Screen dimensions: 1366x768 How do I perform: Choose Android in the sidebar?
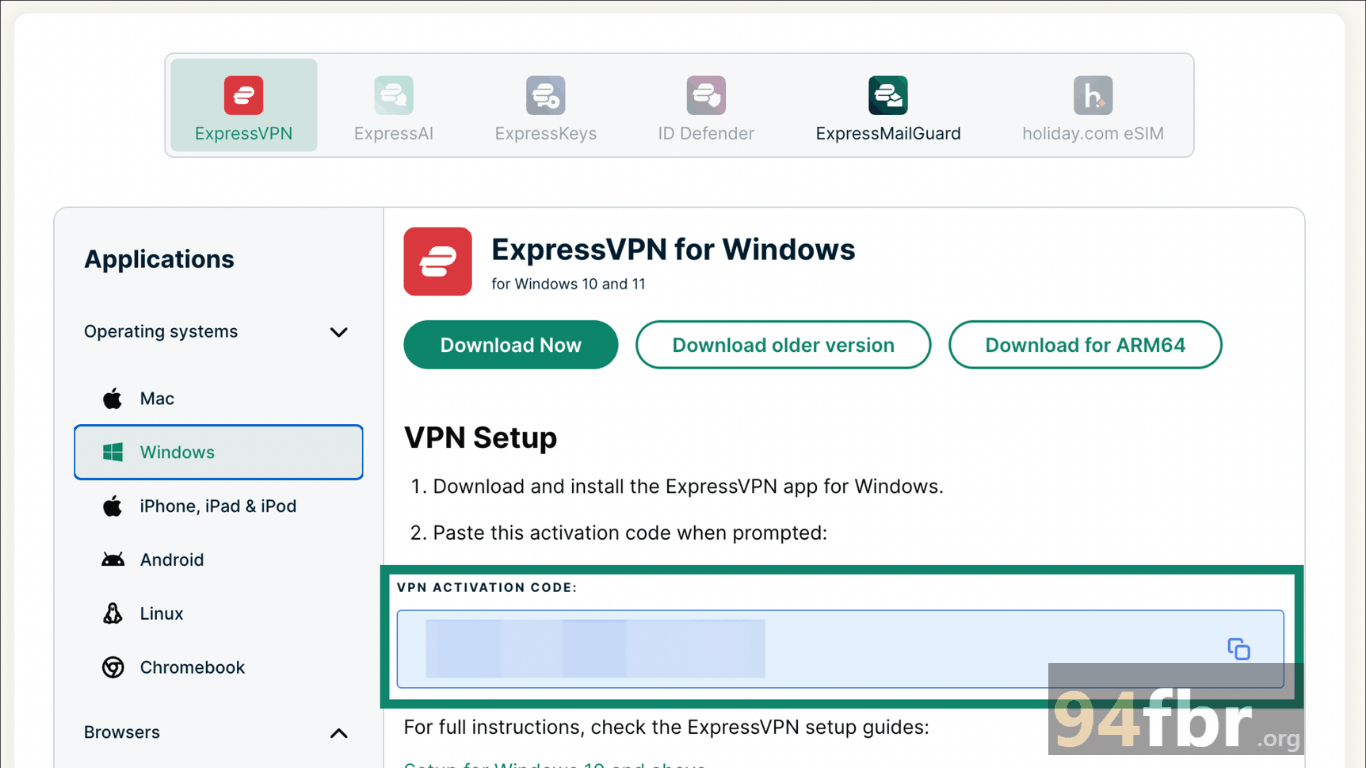tap(218, 560)
